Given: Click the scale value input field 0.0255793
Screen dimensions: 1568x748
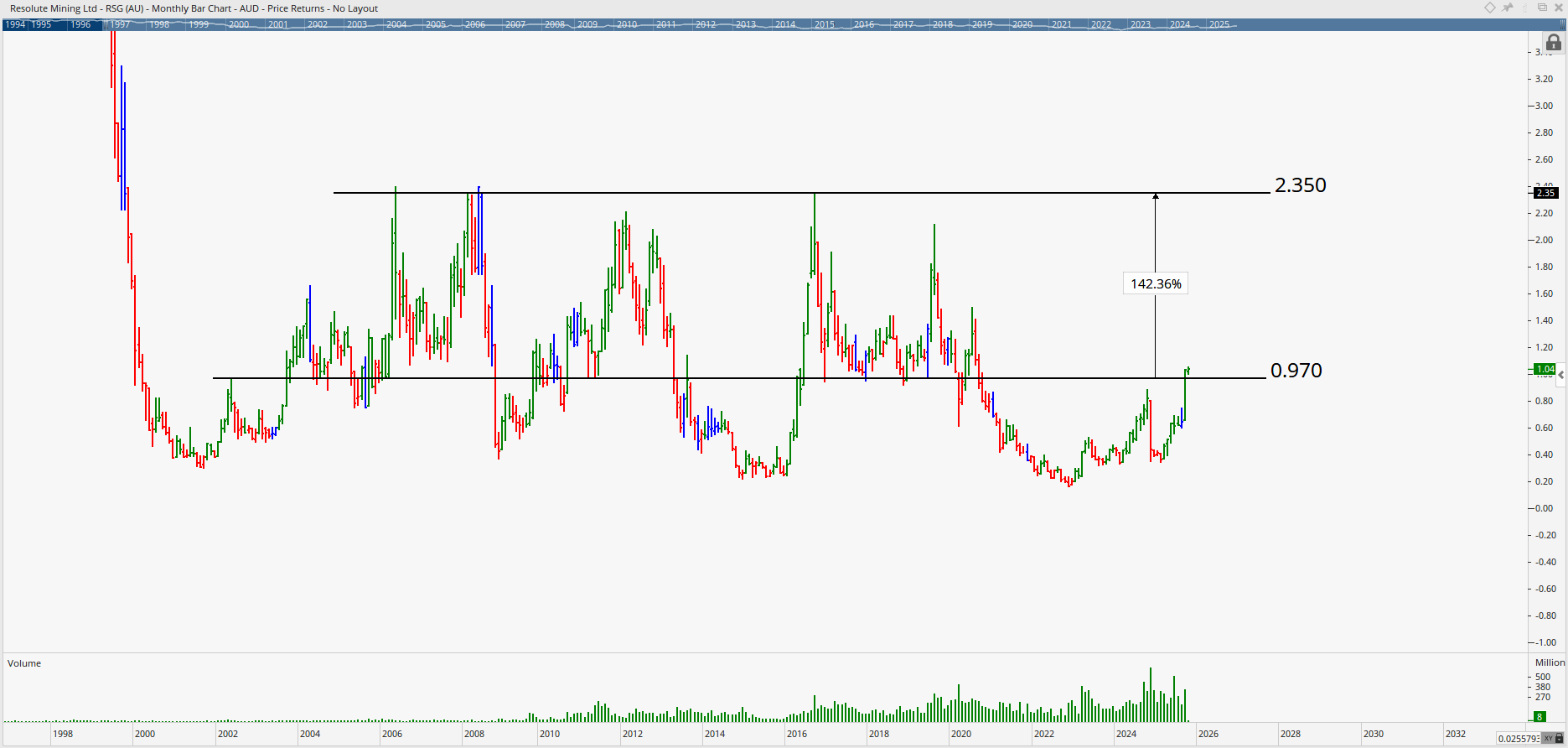Looking at the screenshot, I should pos(1518,739).
